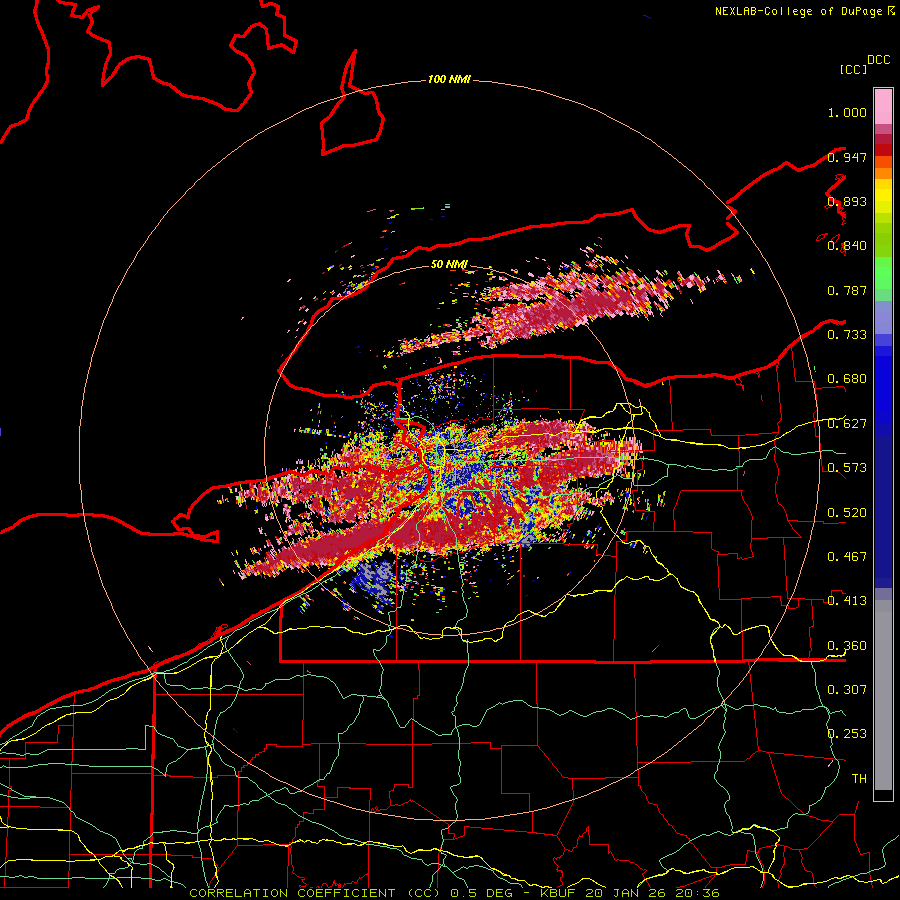Click the 0.360 value on the color scale
This screenshot has height=900, width=900.
point(847,646)
